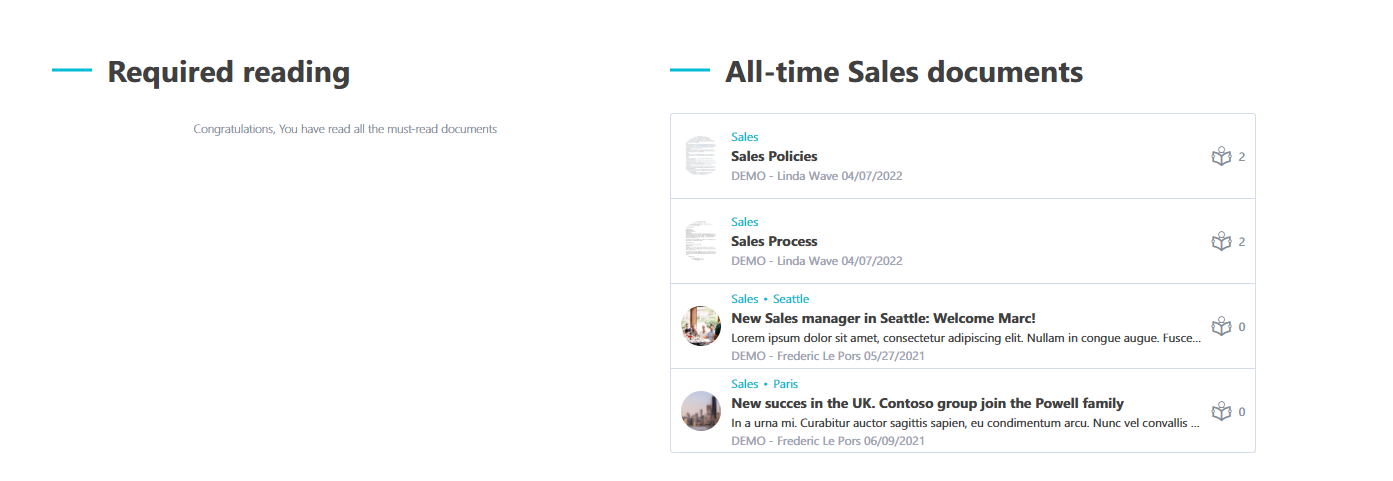The width and height of the screenshot is (1393, 481).
Task: Click the Paris tag on Contoso article
Action: pos(785,384)
